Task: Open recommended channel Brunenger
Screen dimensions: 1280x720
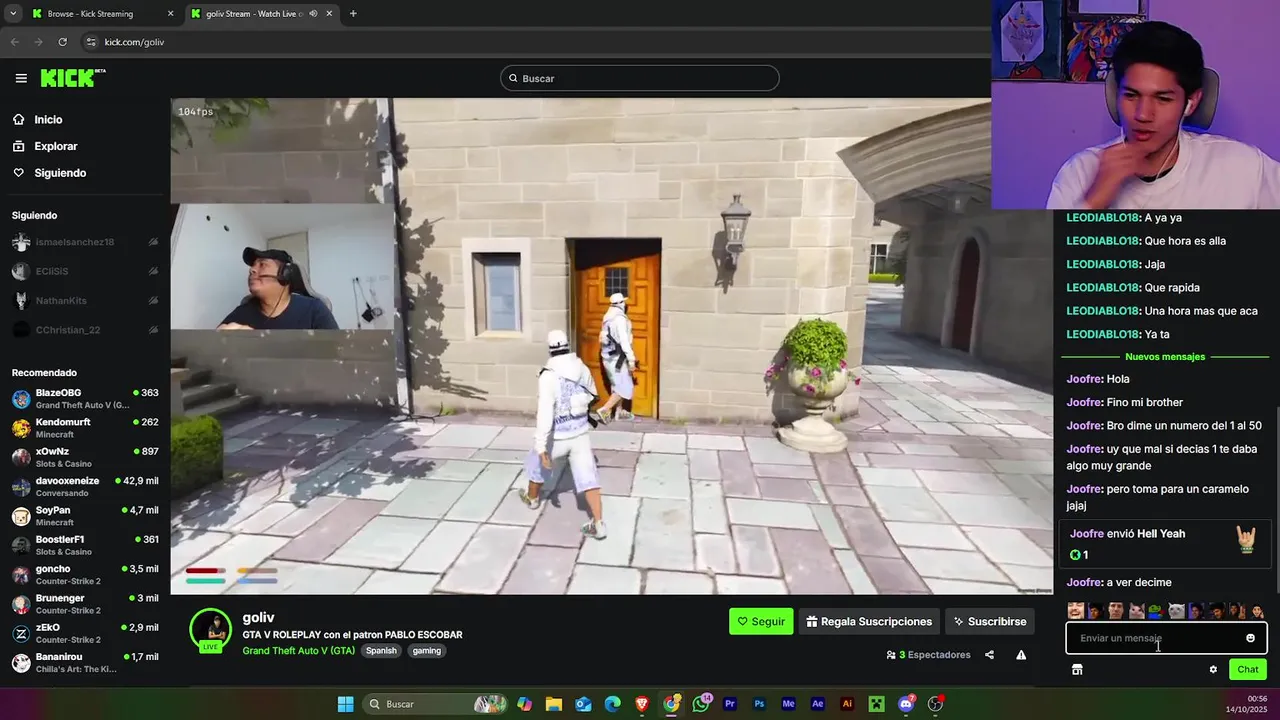Action: coord(85,604)
